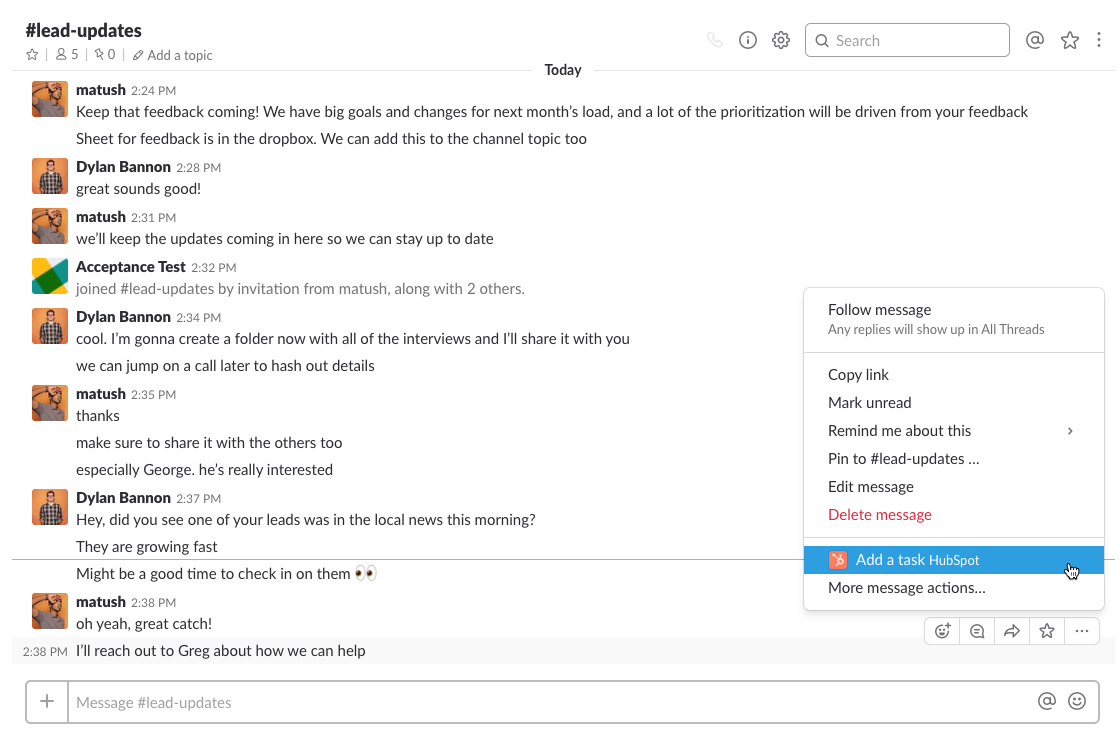Click Dylan Bannon avatar at 2:37 PM

pyautogui.click(x=50, y=507)
